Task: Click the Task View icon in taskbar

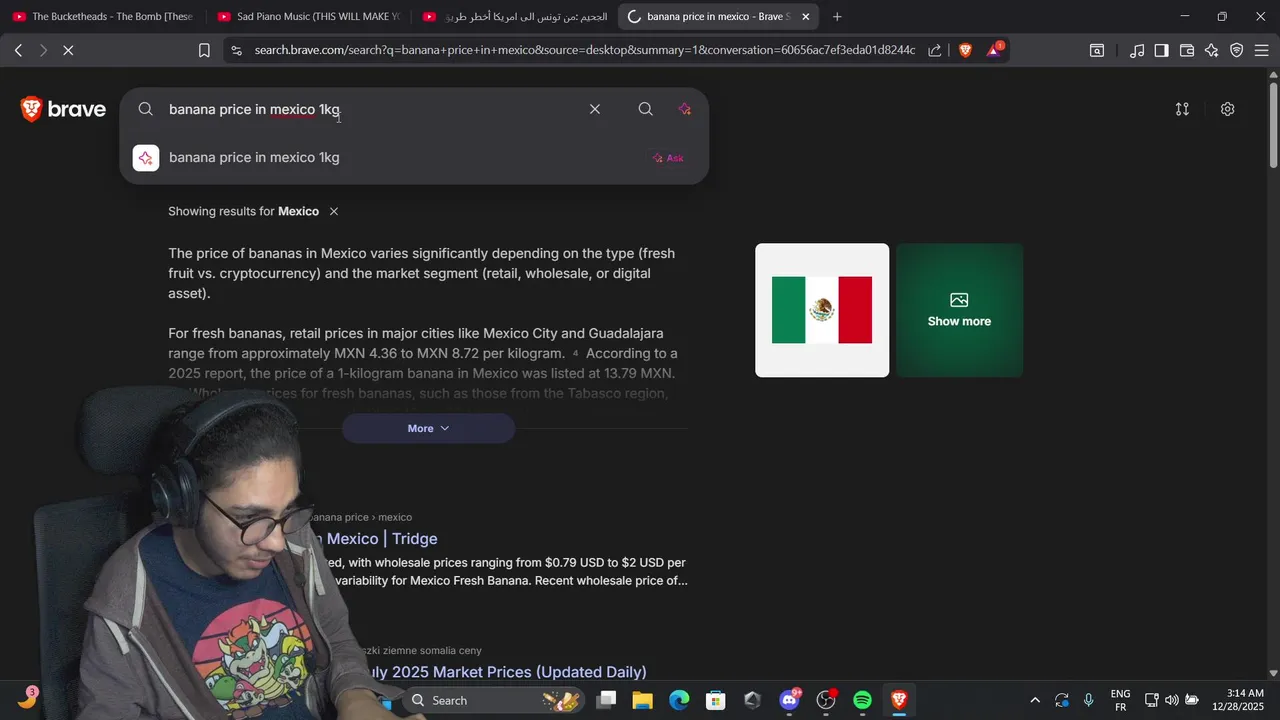Action: click(x=606, y=700)
